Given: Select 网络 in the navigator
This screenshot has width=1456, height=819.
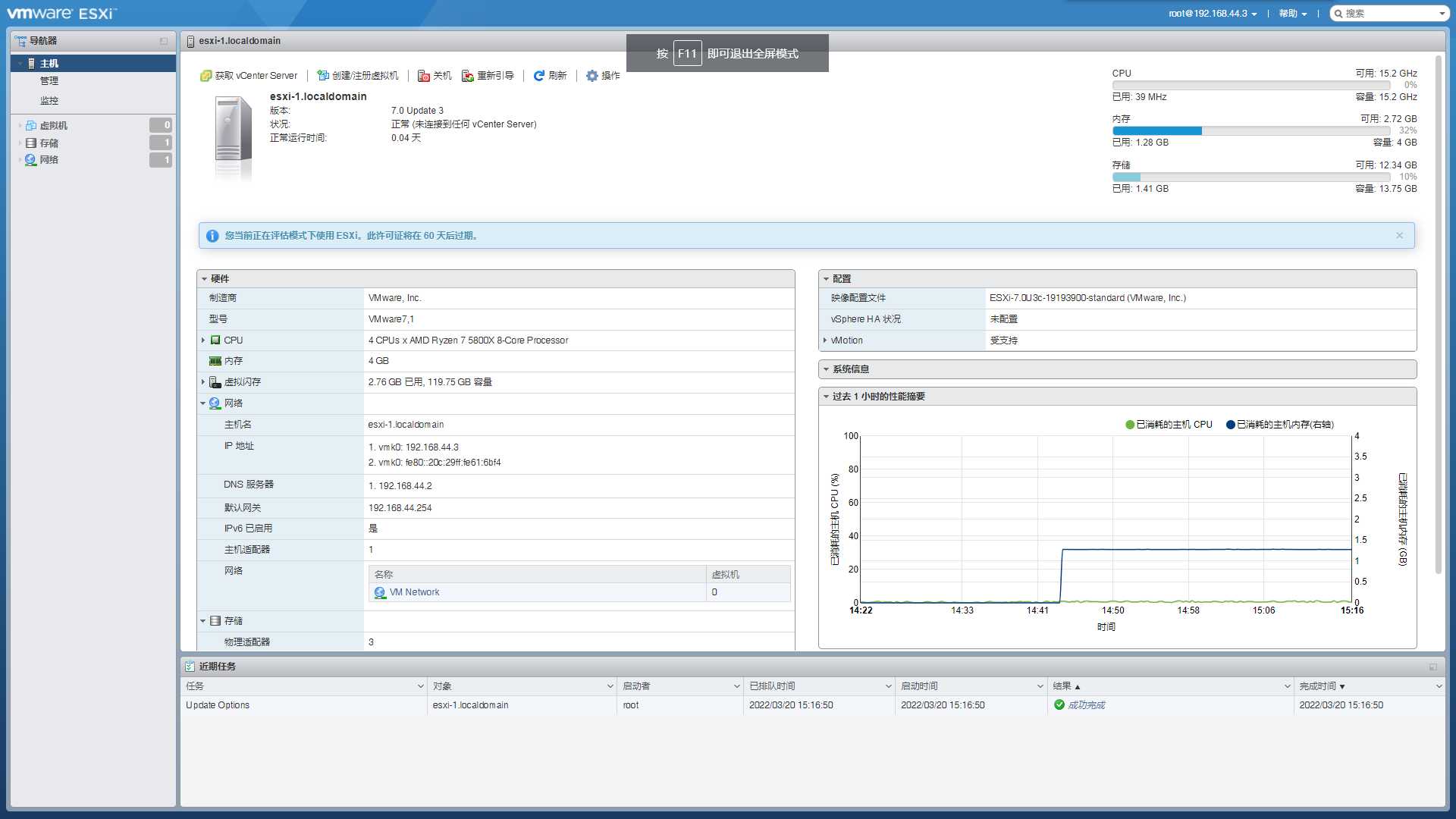Looking at the screenshot, I should pyautogui.click(x=49, y=160).
